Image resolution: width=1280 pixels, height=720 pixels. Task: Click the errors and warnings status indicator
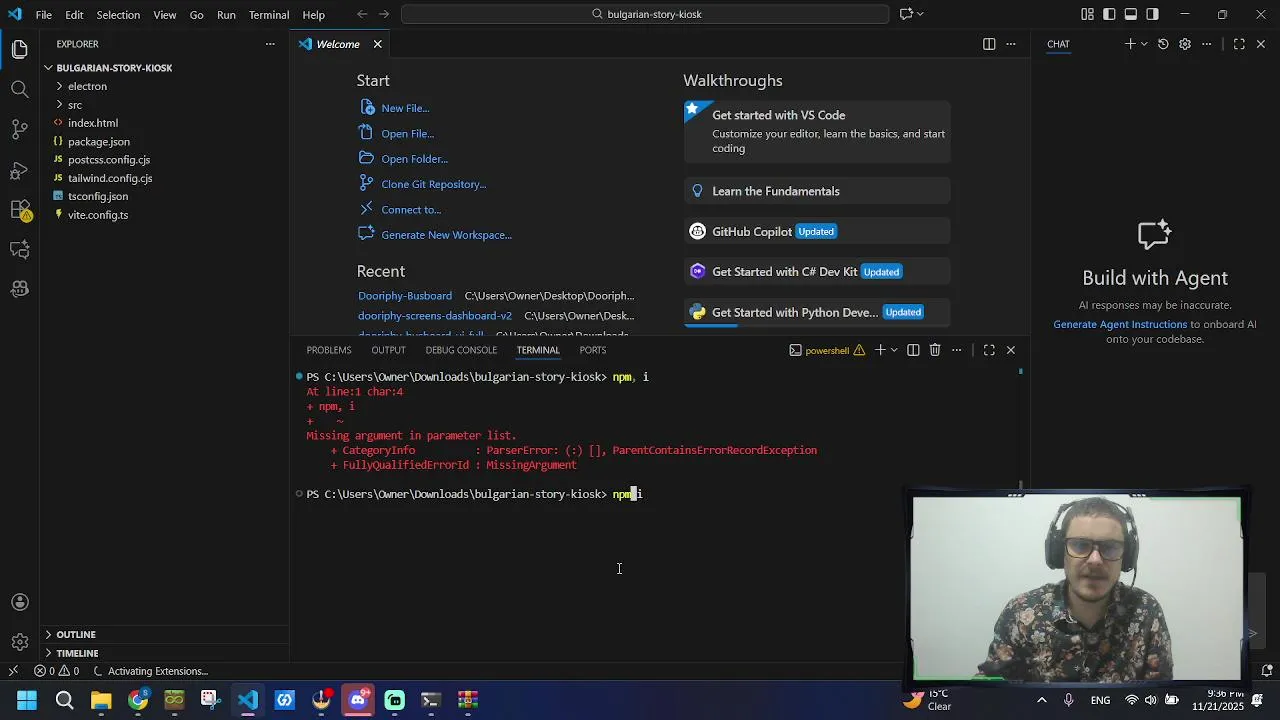56,671
